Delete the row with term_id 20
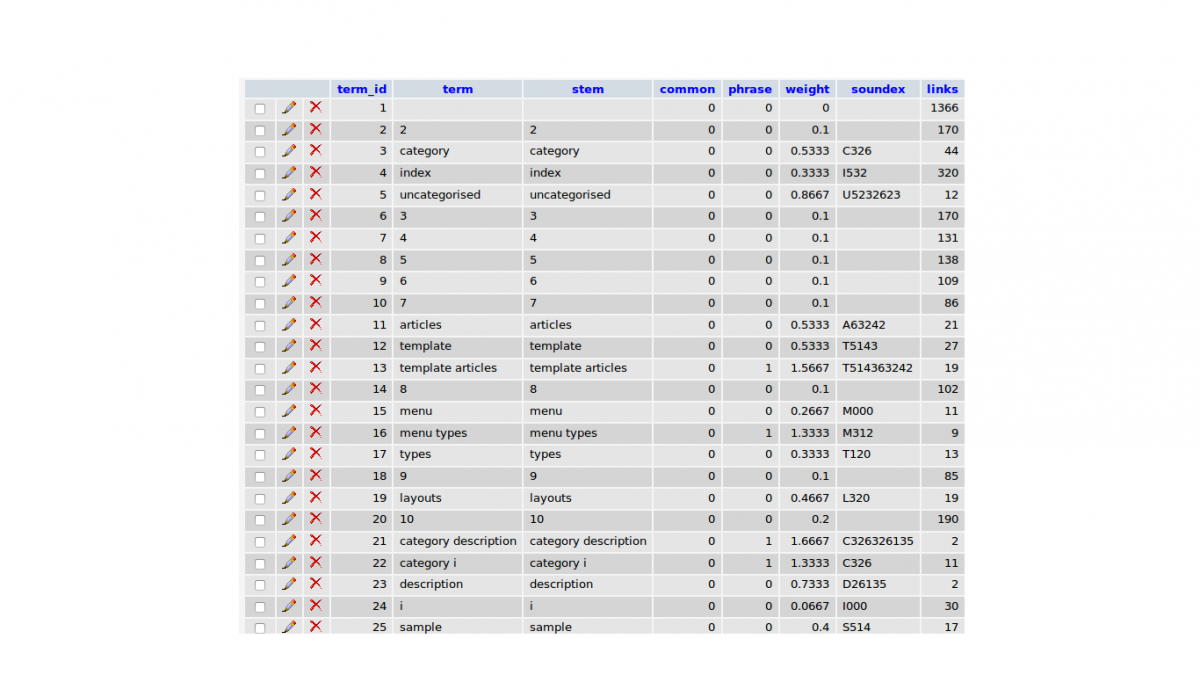The width and height of the screenshot is (1200, 675). click(x=315, y=519)
